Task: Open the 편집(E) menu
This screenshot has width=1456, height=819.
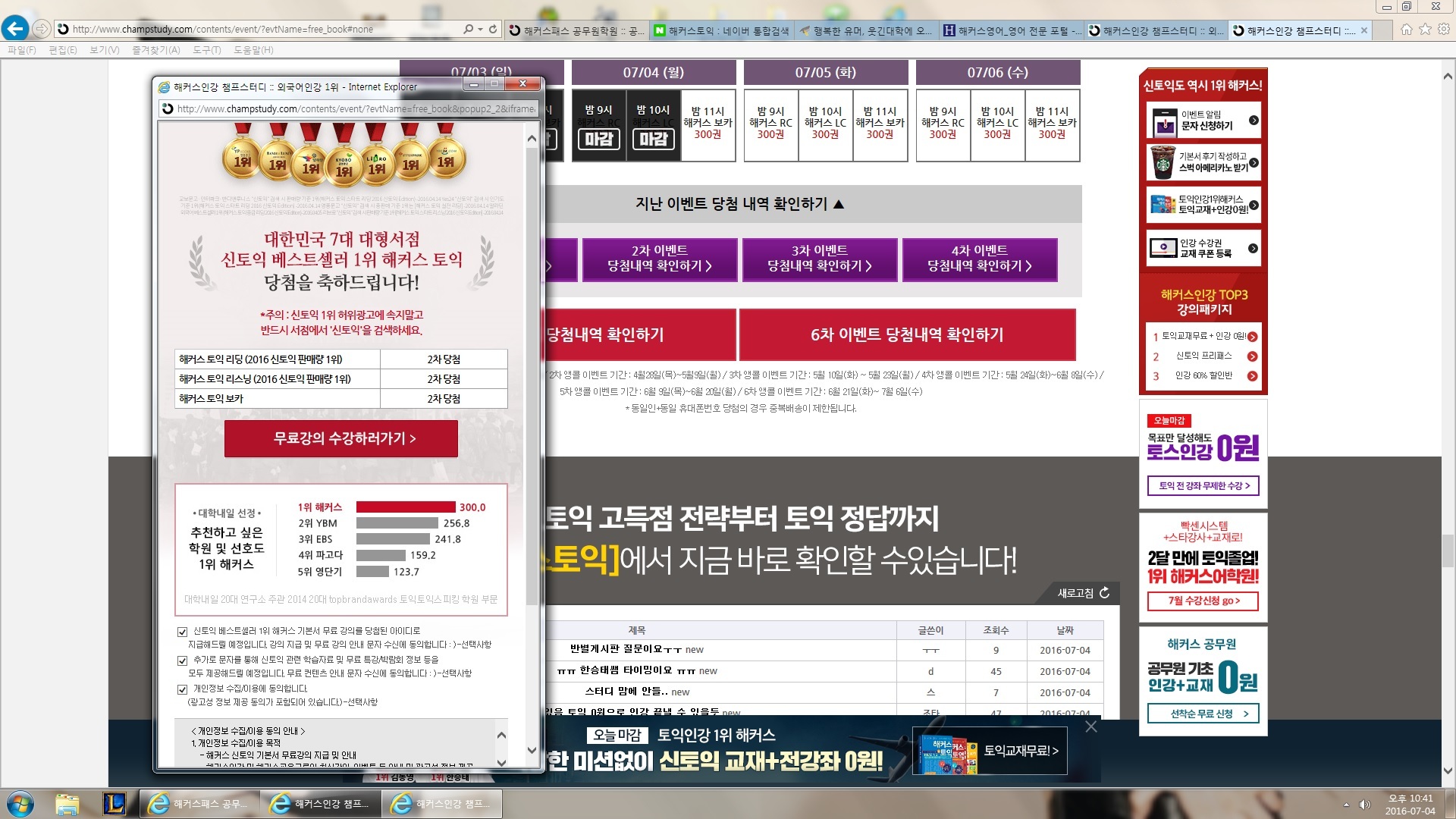Action: point(63,50)
